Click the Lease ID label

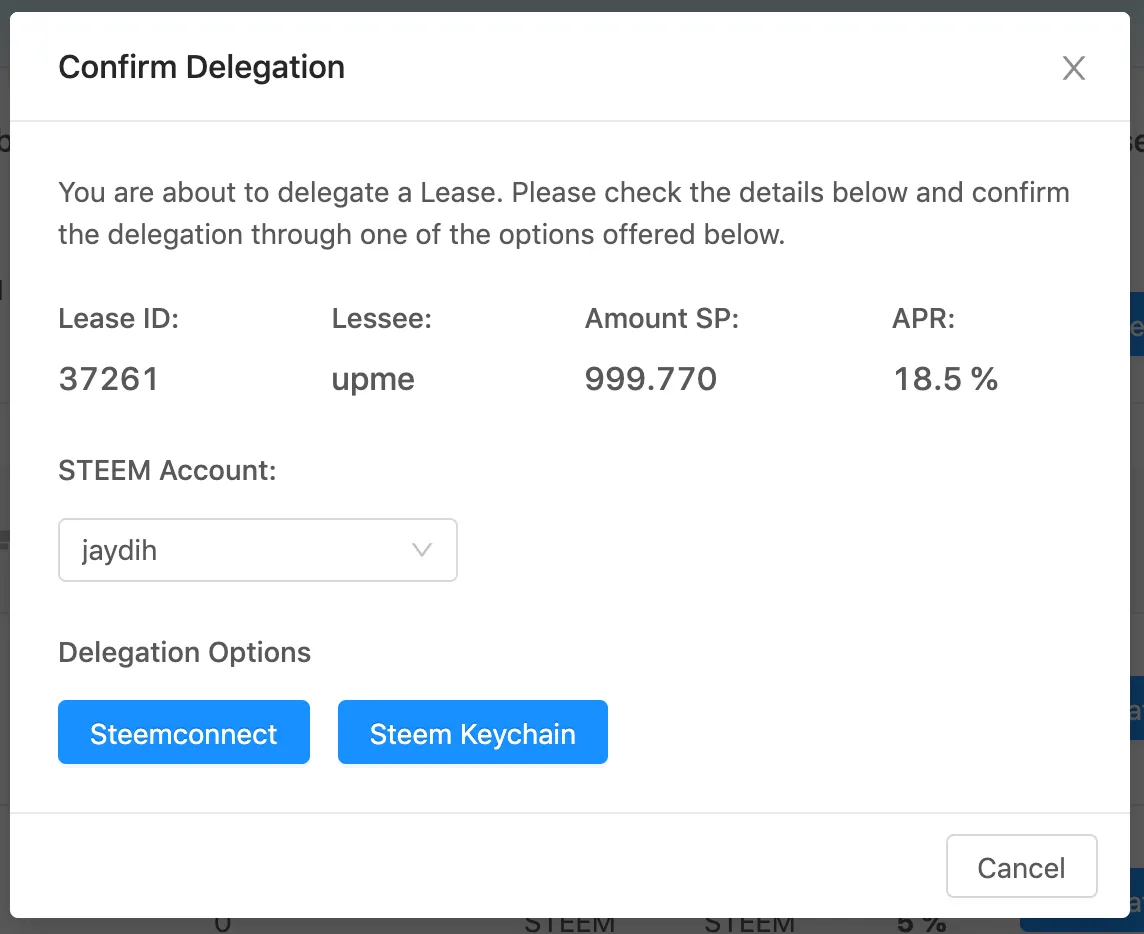118,319
